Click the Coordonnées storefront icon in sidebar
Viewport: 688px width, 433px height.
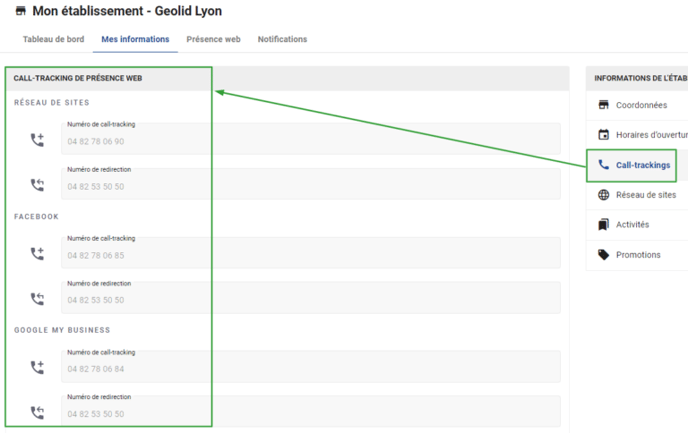tap(603, 105)
